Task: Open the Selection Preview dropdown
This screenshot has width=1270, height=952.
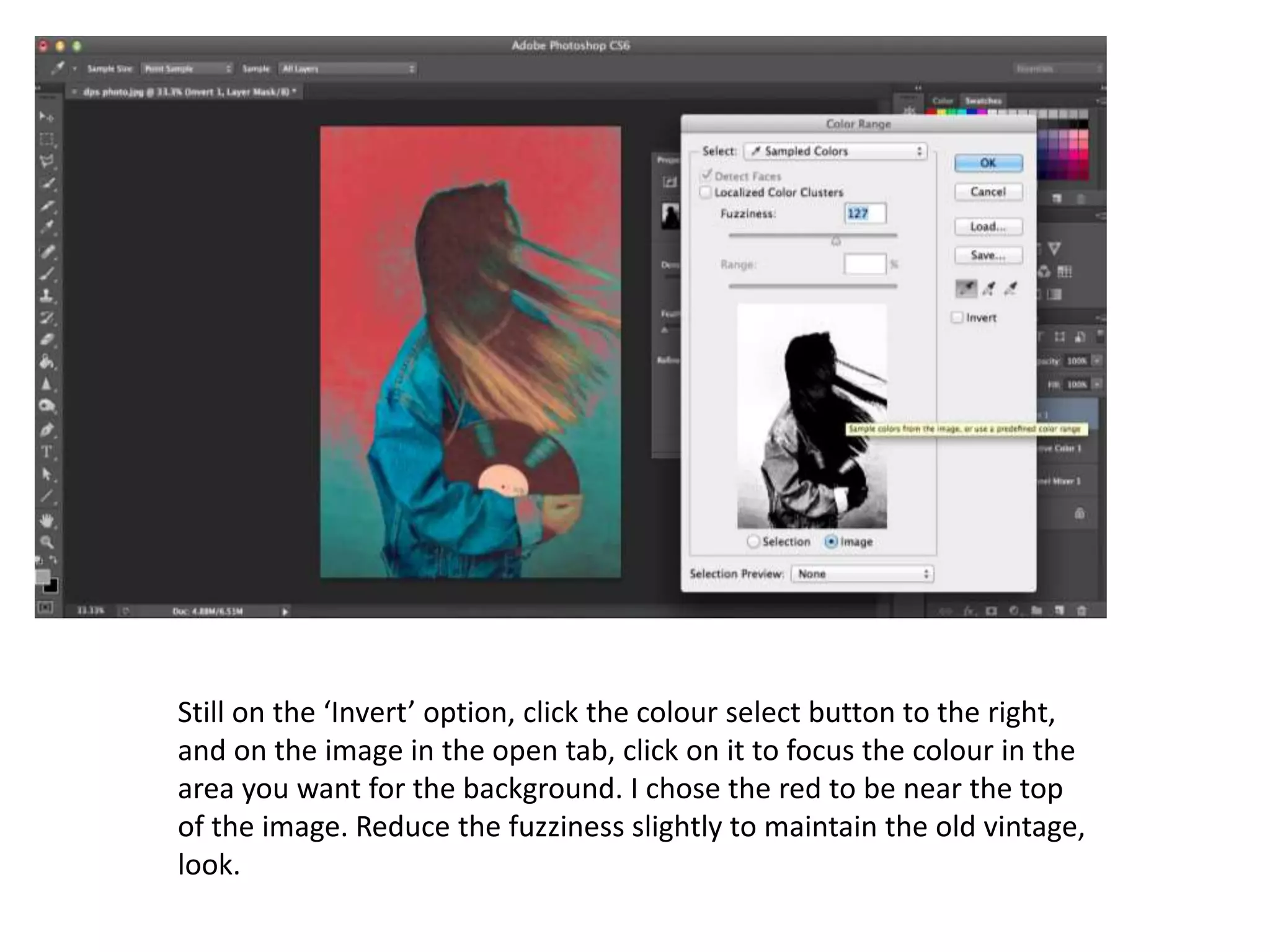Action: [863, 574]
